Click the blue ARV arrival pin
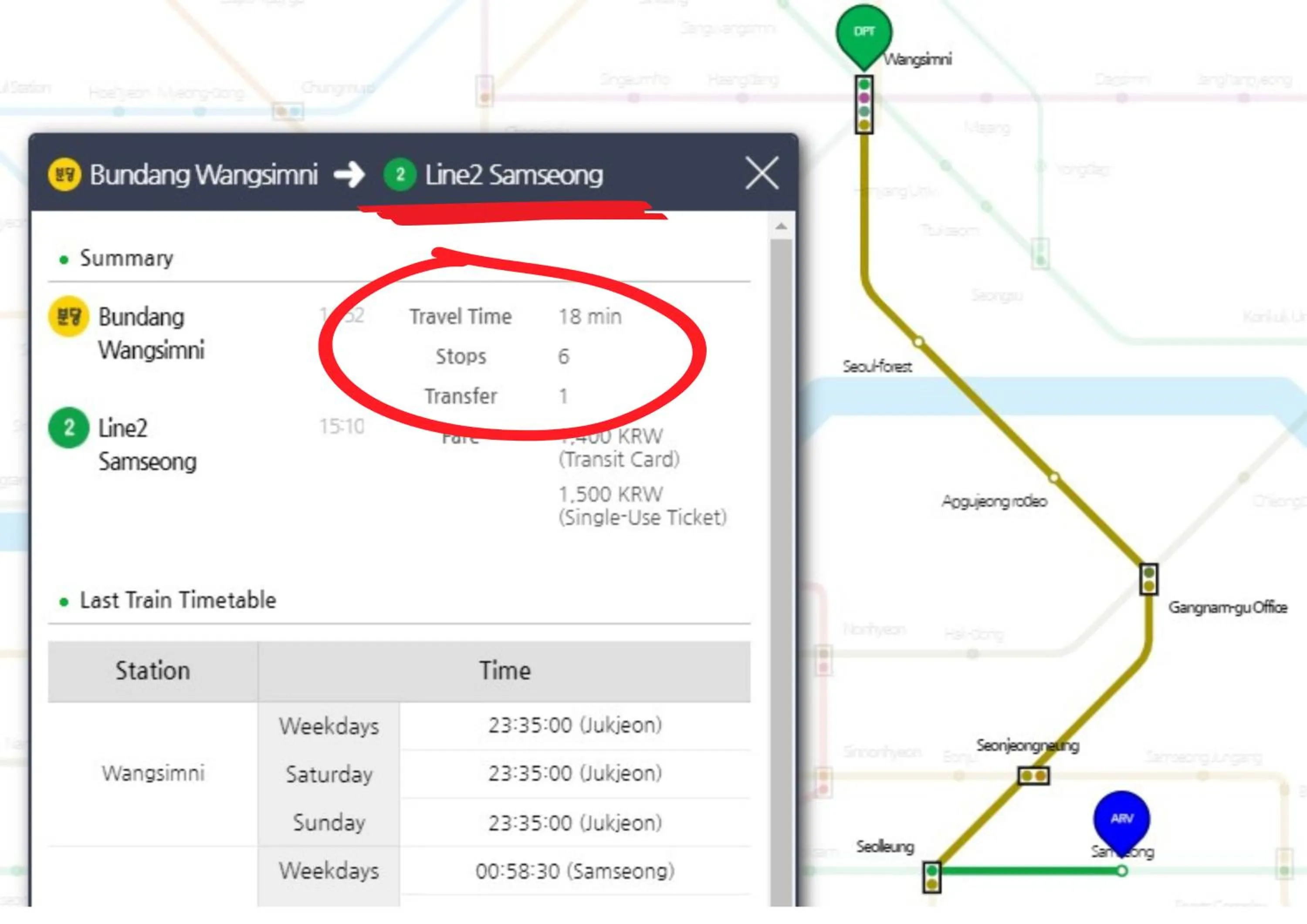 pos(1121,819)
